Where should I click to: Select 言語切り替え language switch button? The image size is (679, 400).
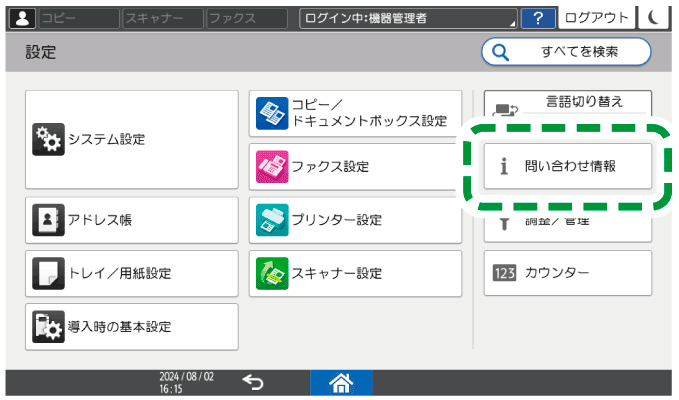tap(568, 103)
